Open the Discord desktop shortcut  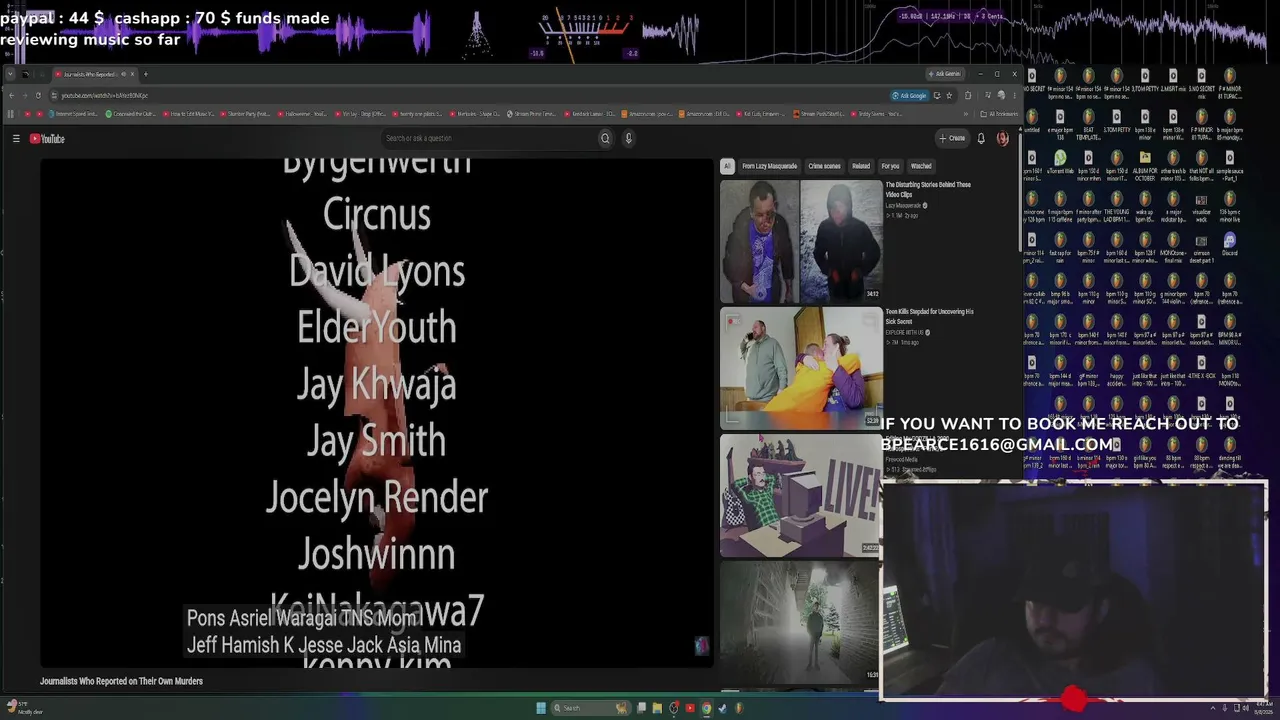click(x=1229, y=245)
